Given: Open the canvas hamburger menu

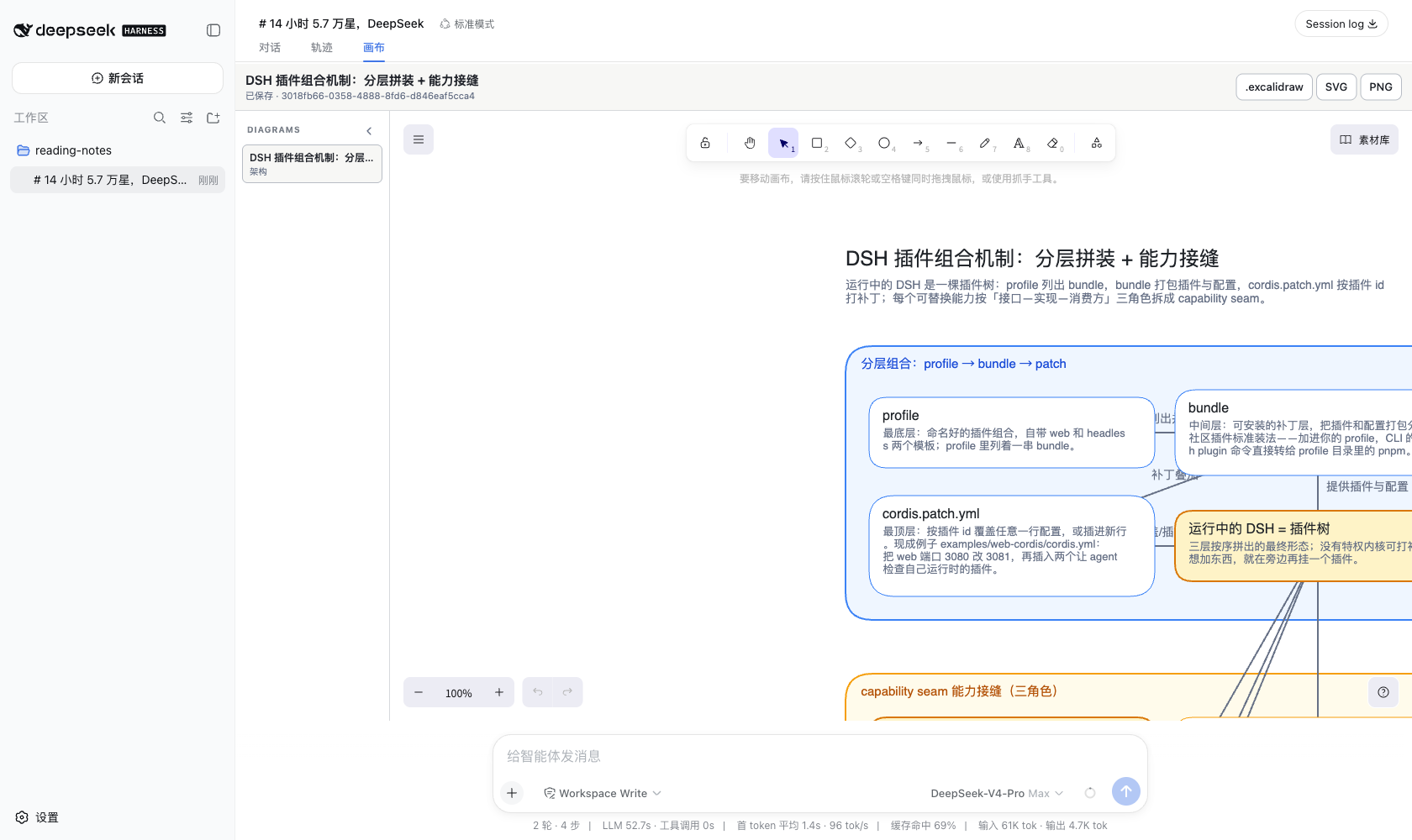Looking at the screenshot, I should point(419,139).
